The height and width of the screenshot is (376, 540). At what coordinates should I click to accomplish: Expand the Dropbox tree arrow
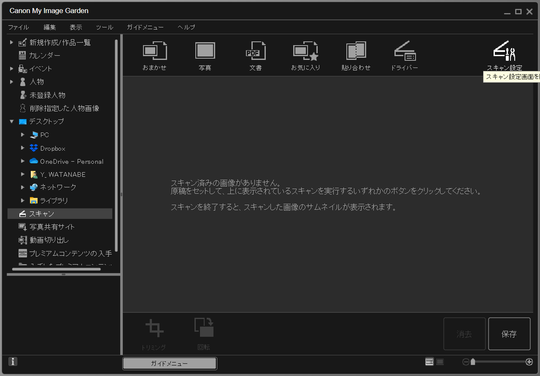[22, 148]
